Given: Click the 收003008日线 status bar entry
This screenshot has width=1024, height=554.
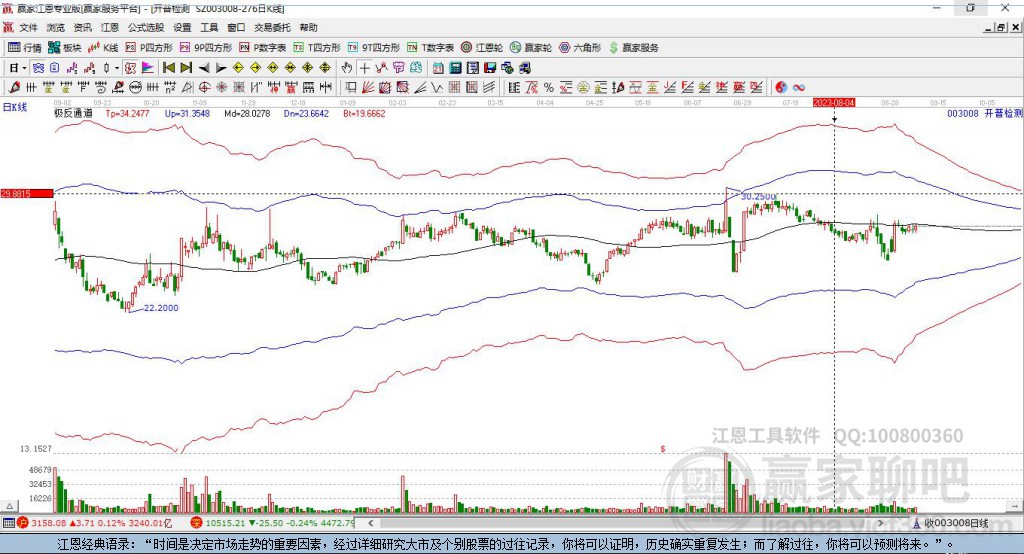Looking at the screenshot, I should pos(951,523).
